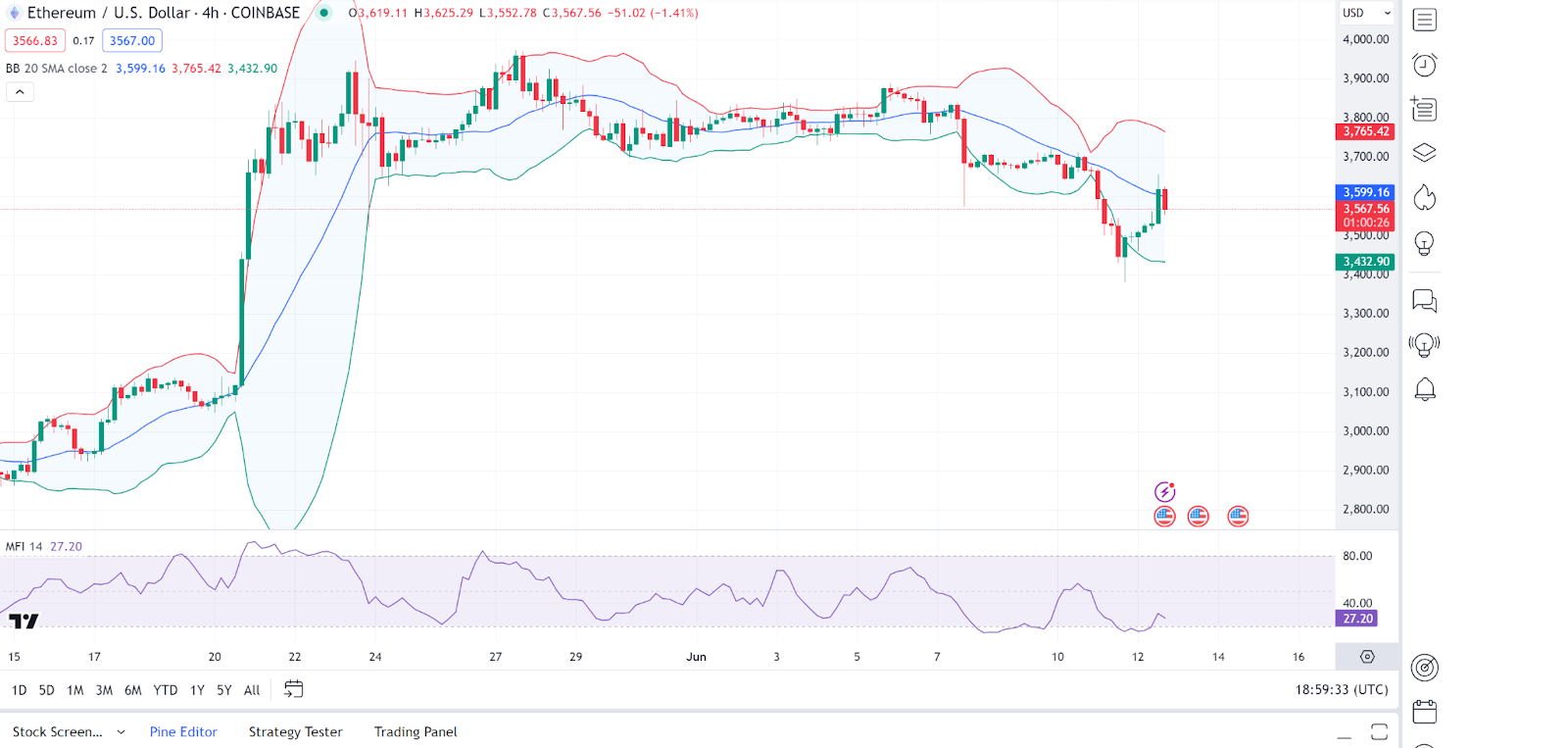Image resolution: width=1568 pixels, height=748 pixels.
Task: Open the Ideas light bulb icon
Action: click(1424, 243)
